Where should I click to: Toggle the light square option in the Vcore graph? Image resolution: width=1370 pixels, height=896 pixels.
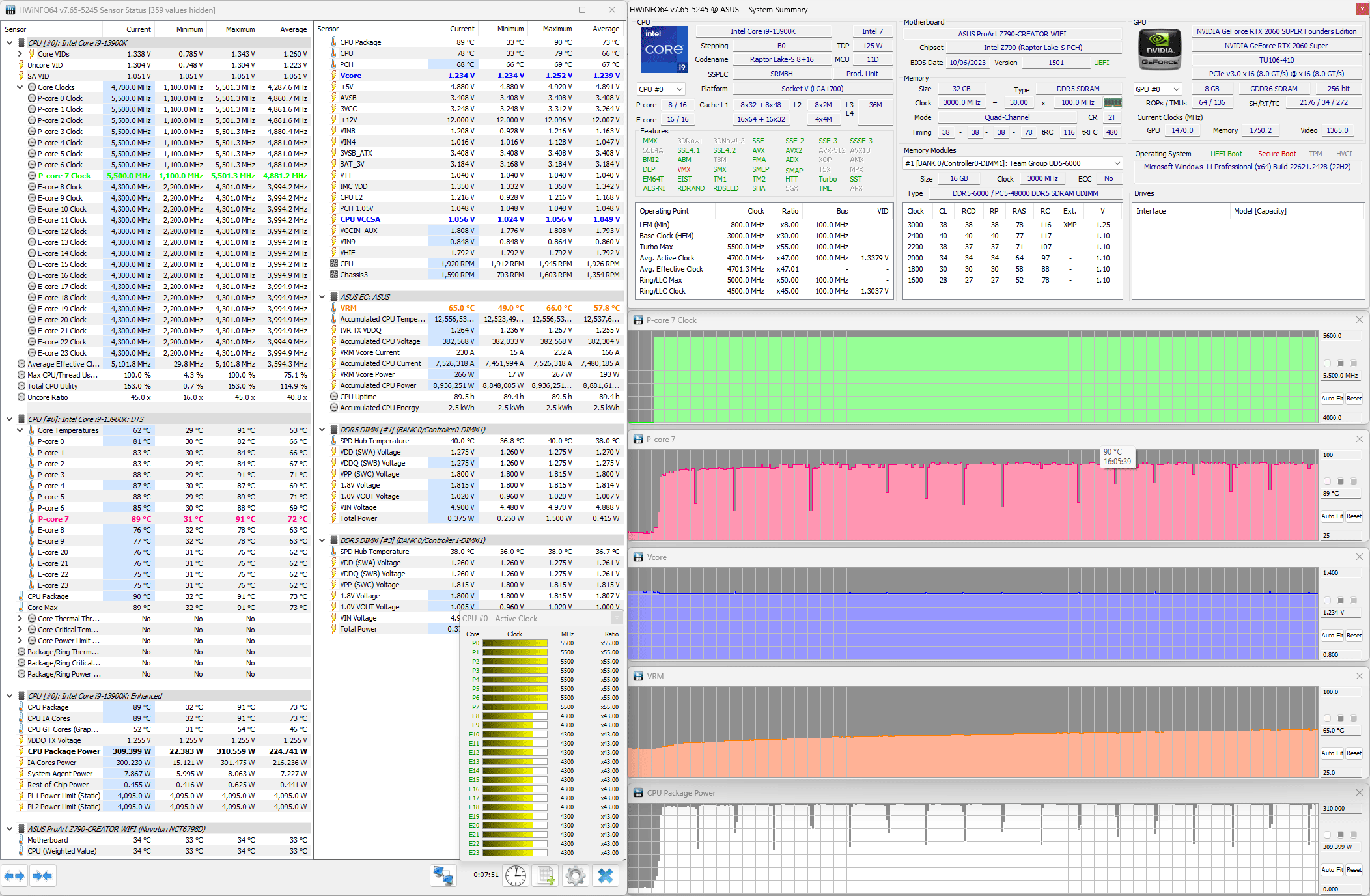1353,600
